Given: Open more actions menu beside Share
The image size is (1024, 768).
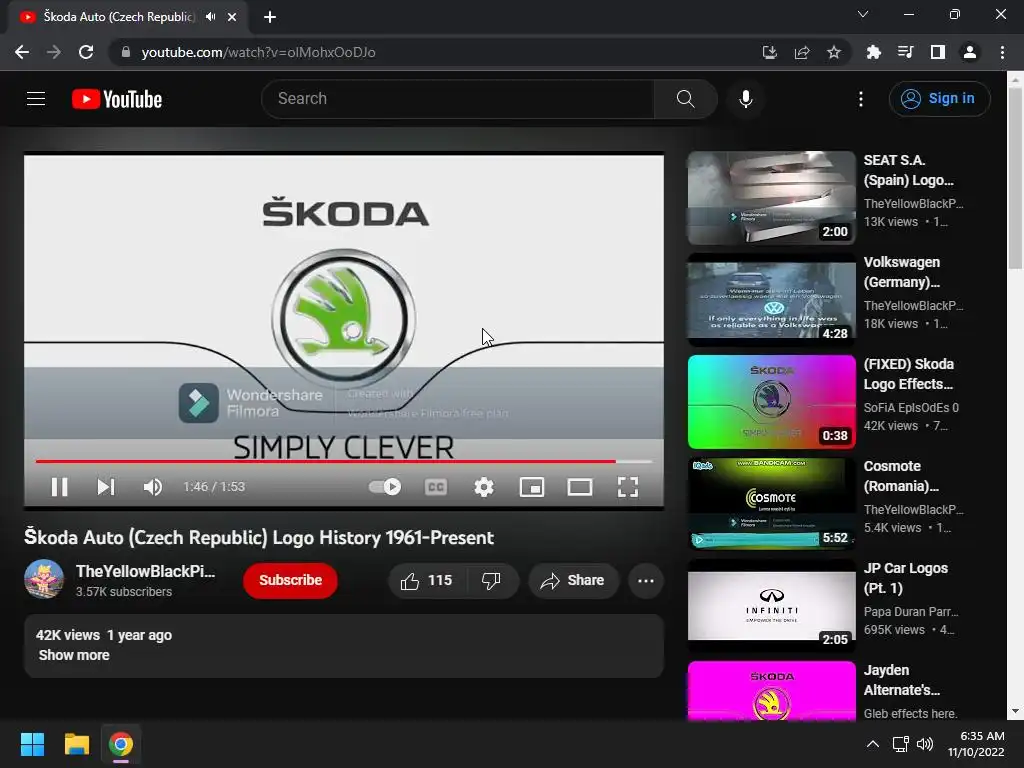Looking at the screenshot, I should 646,580.
